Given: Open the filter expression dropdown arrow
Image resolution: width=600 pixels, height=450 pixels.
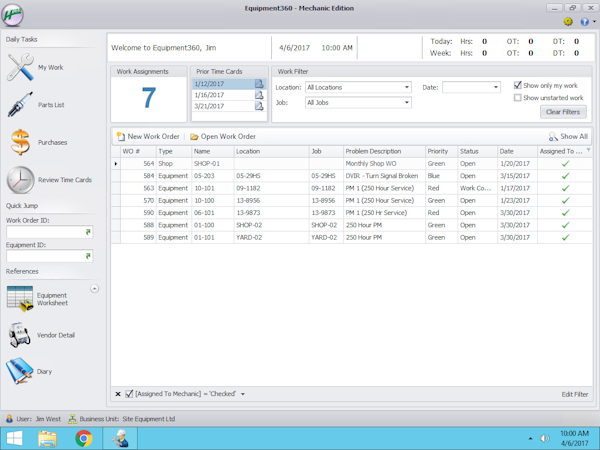Looking at the screenshot, I should (243, 394).
